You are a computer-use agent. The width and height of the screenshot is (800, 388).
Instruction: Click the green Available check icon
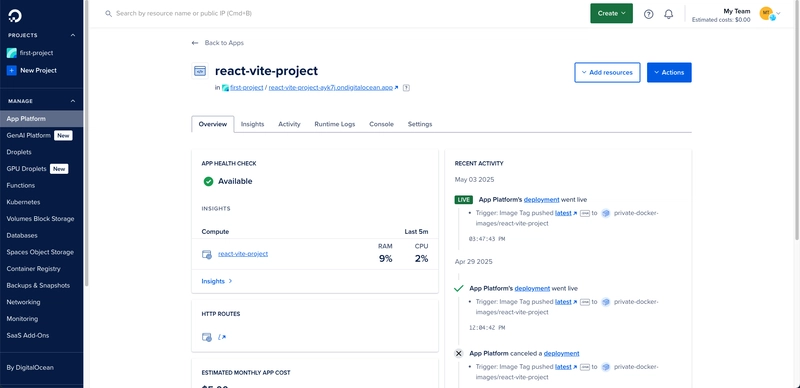coord(208,181)
